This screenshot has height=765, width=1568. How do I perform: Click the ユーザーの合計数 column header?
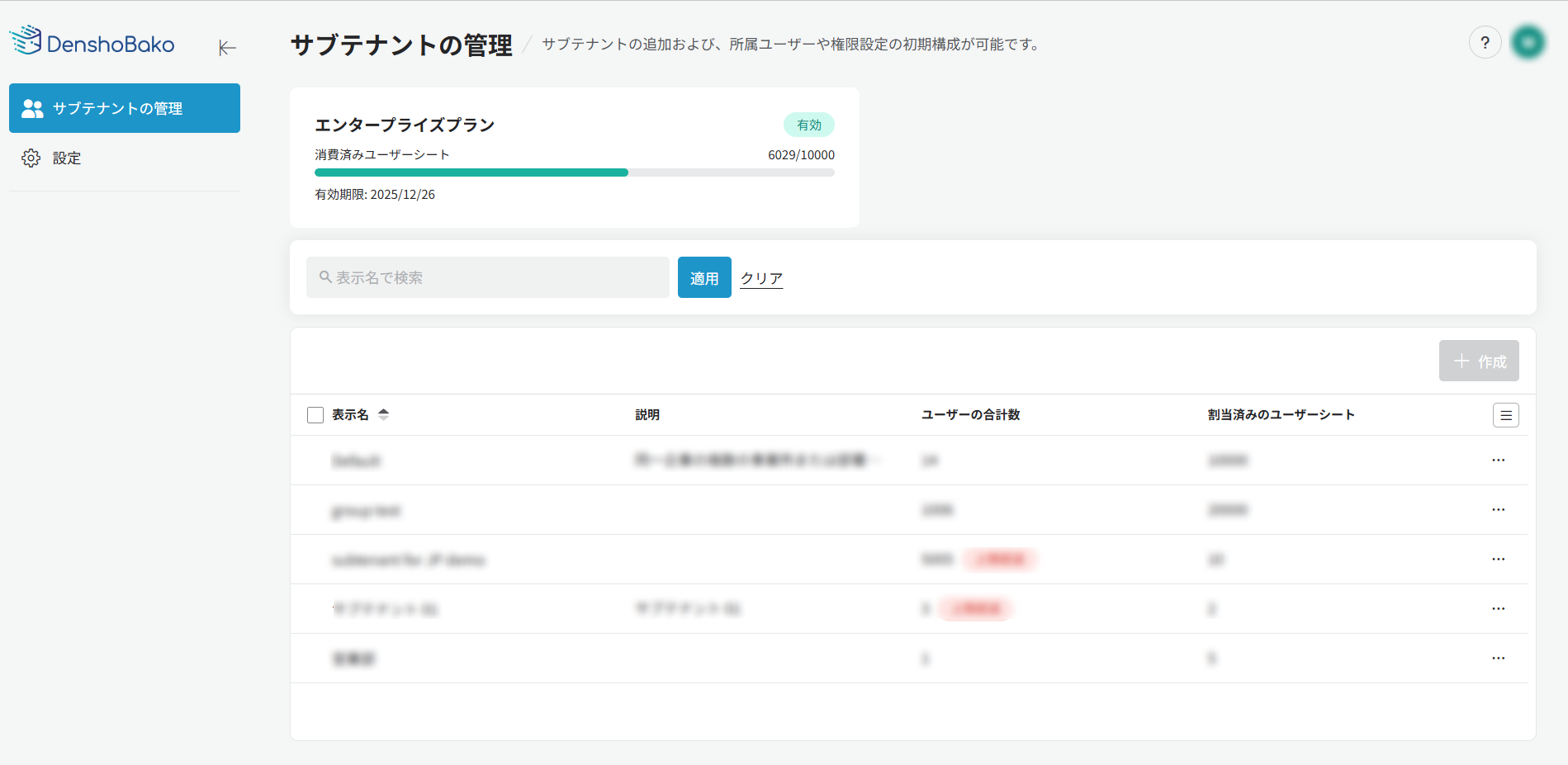click(x=971, y=414)
